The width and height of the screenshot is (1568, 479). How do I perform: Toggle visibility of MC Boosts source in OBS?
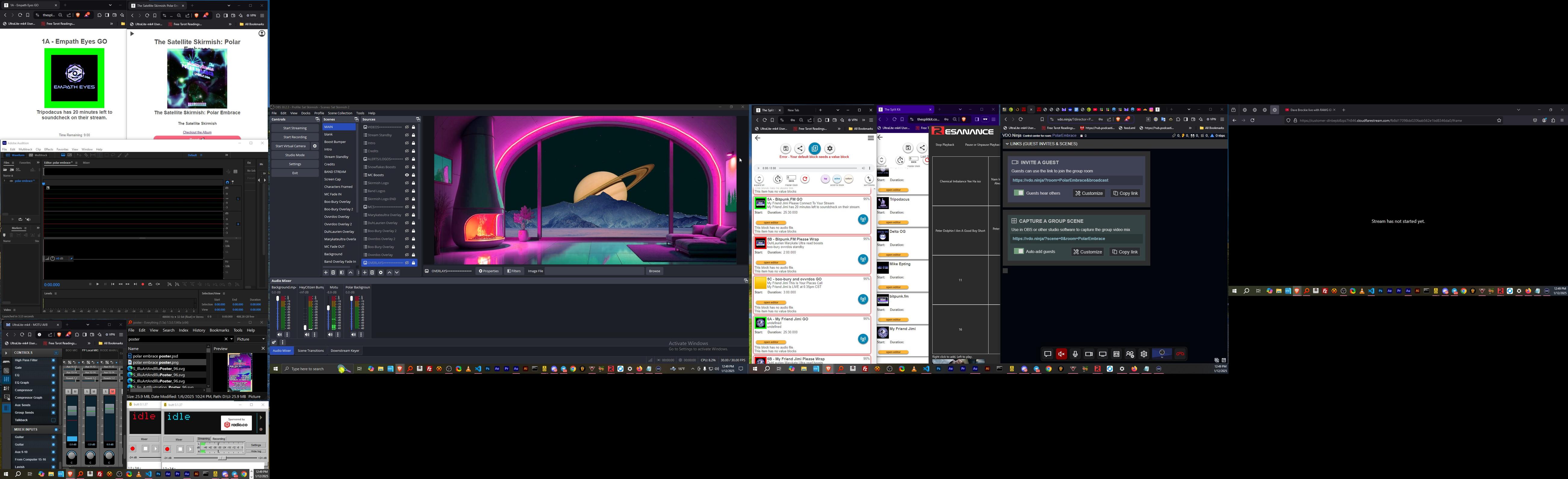pyautogui.click(x=407, y=175)
